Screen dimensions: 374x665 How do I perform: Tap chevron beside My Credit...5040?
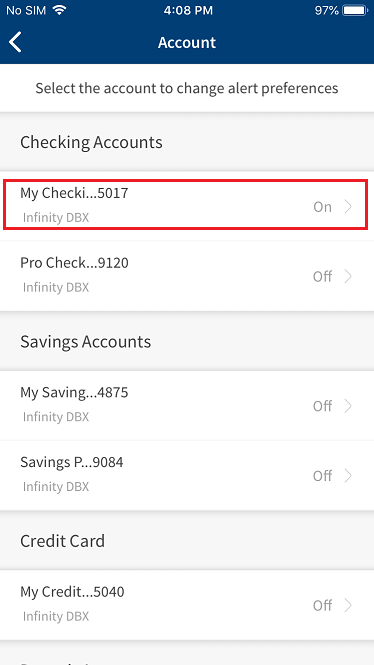tap(349, 605)
